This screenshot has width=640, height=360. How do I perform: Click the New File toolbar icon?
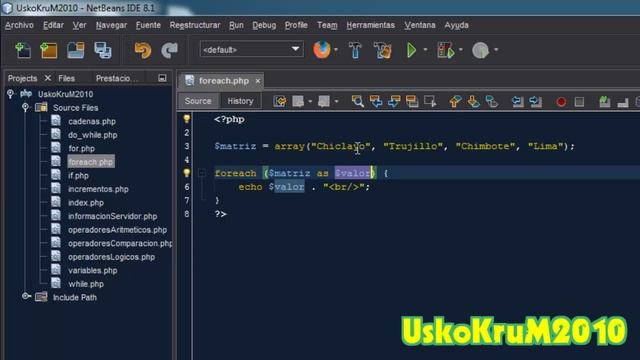[x=23, y=50]
